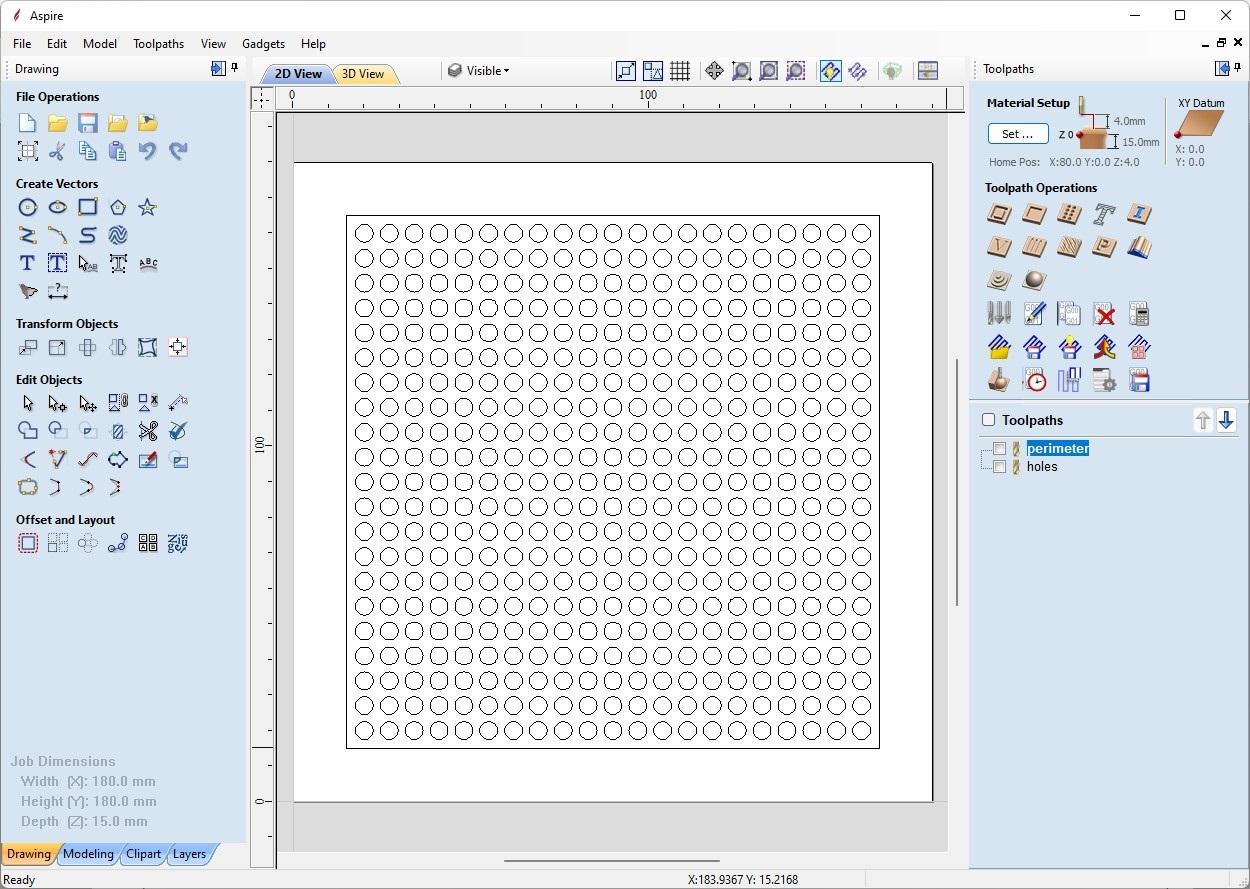1250x889 pixels.
Task: Toggle pin on Toolpaths panel
Action: coord(1239,68)
